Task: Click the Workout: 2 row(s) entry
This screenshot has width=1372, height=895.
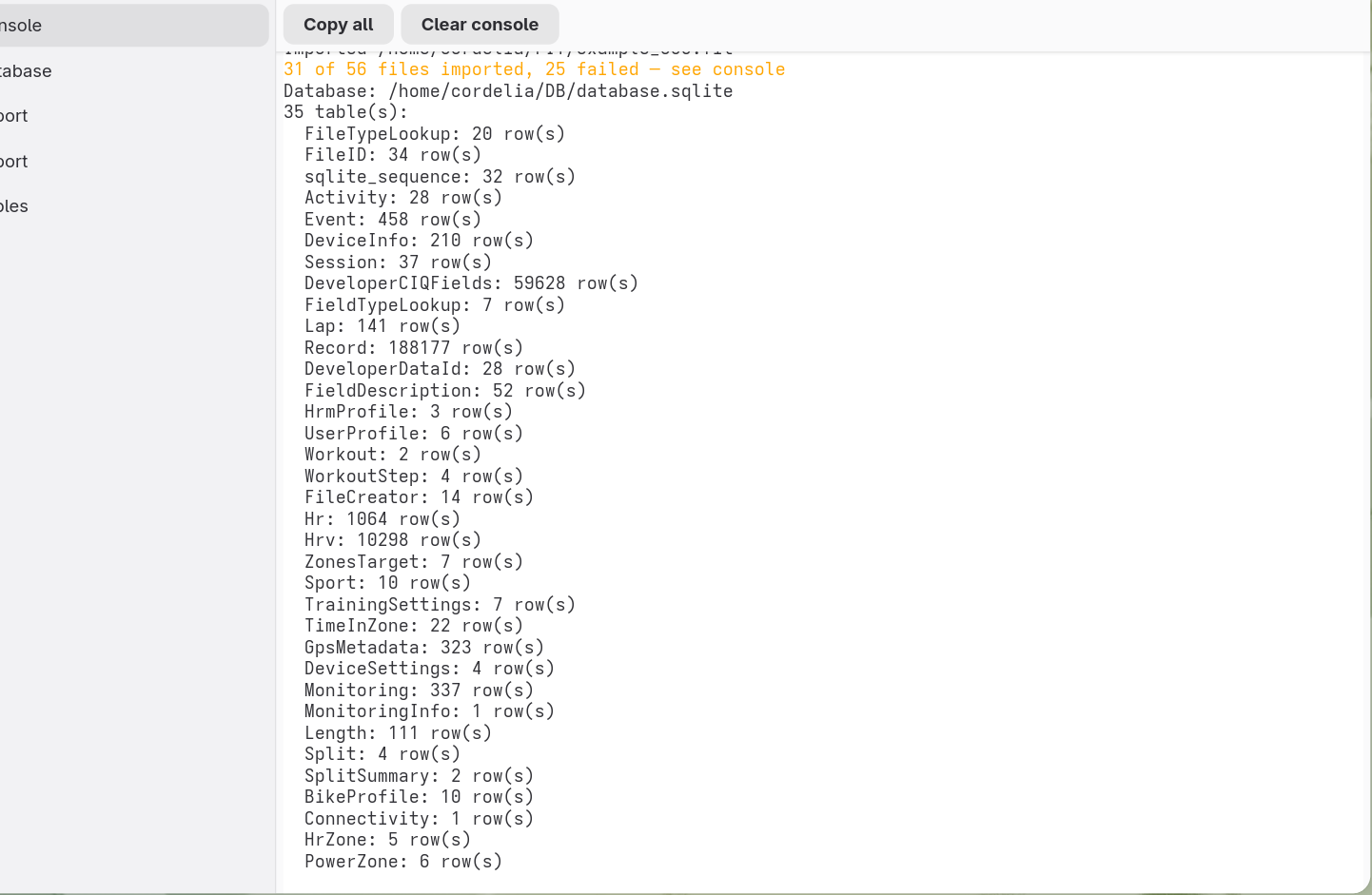Action: pyautogui.click(x=393, y=455)
